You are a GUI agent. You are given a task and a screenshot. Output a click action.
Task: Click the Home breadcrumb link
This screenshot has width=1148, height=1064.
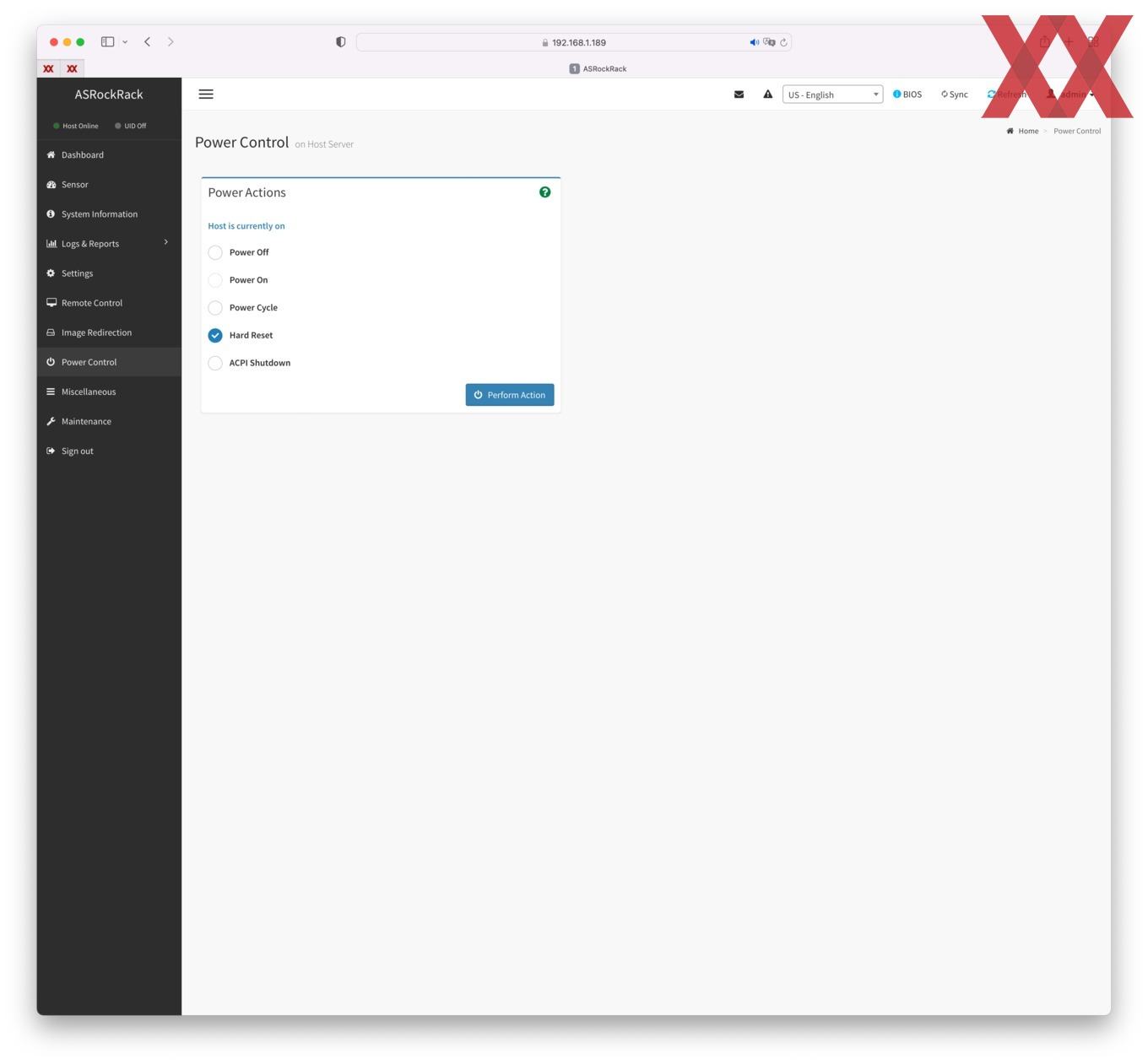point(1028,131)
